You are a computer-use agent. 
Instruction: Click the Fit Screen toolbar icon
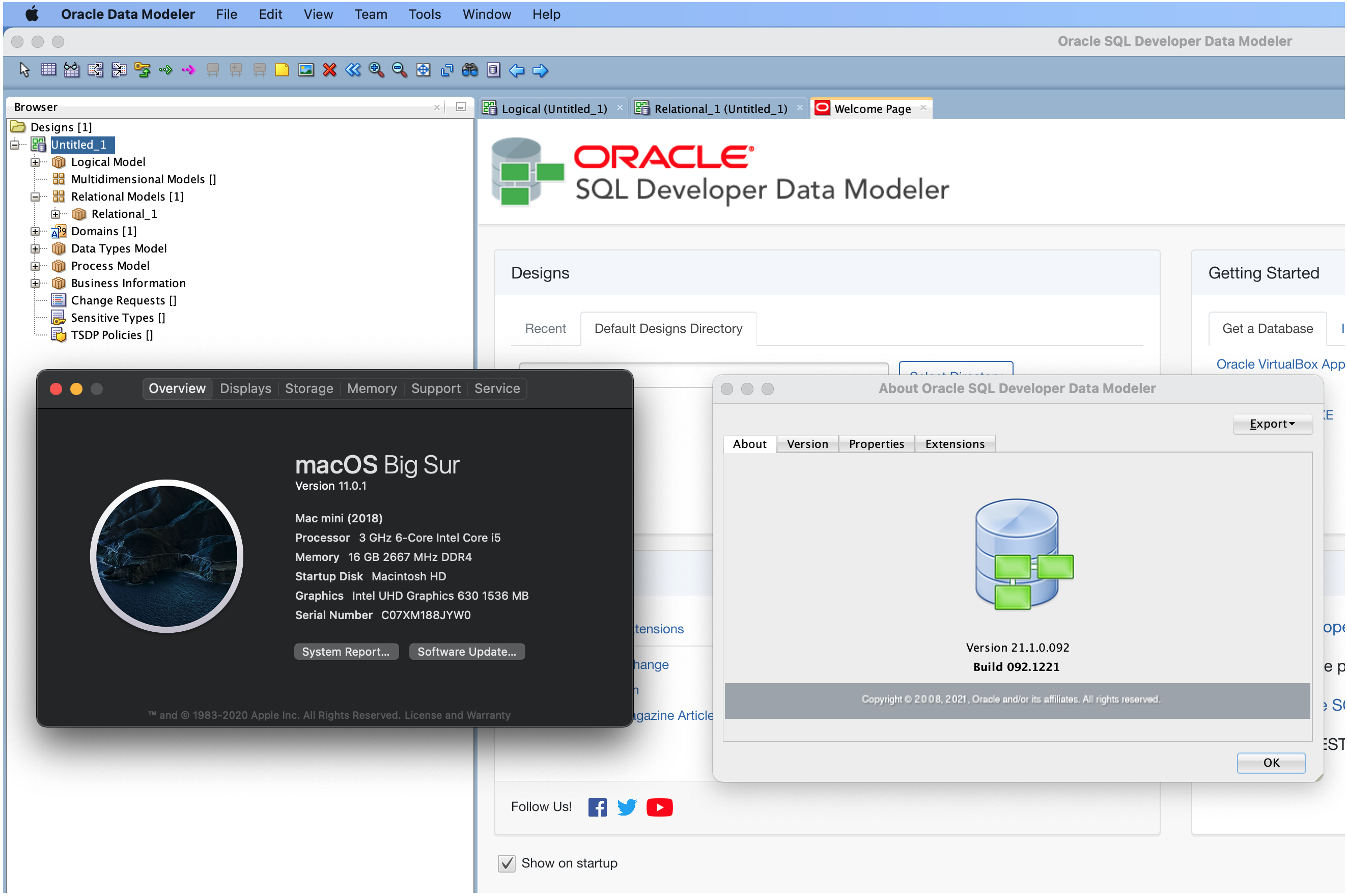(x=424, y=70)
